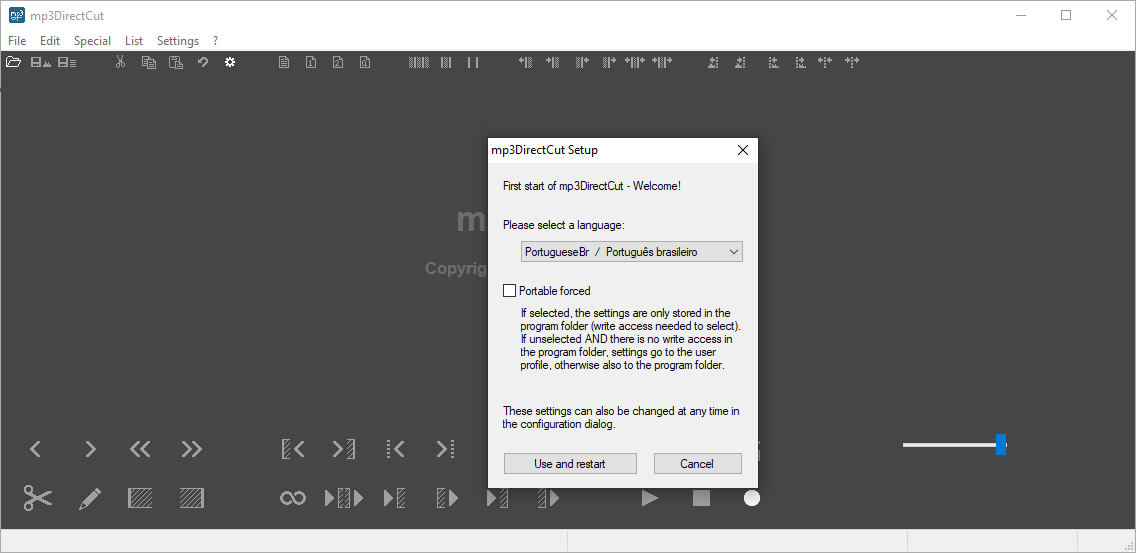1136x553 pixels.
Task: Open the ? help menu
Action: [215, 41]
